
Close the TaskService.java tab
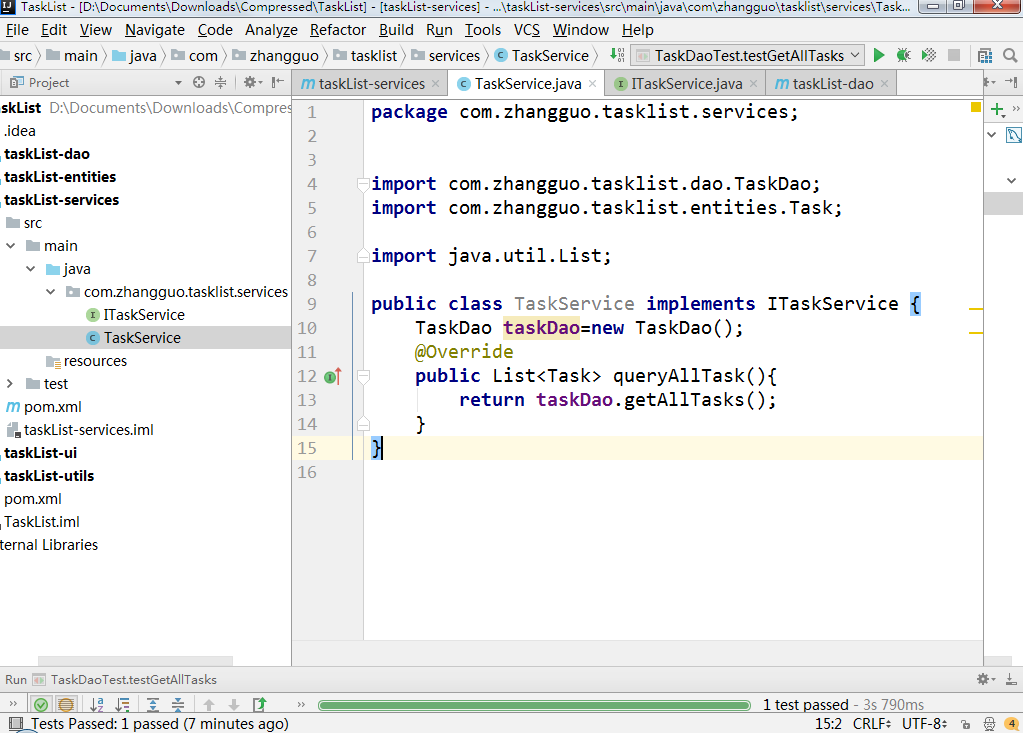click(x=592, y=83)
